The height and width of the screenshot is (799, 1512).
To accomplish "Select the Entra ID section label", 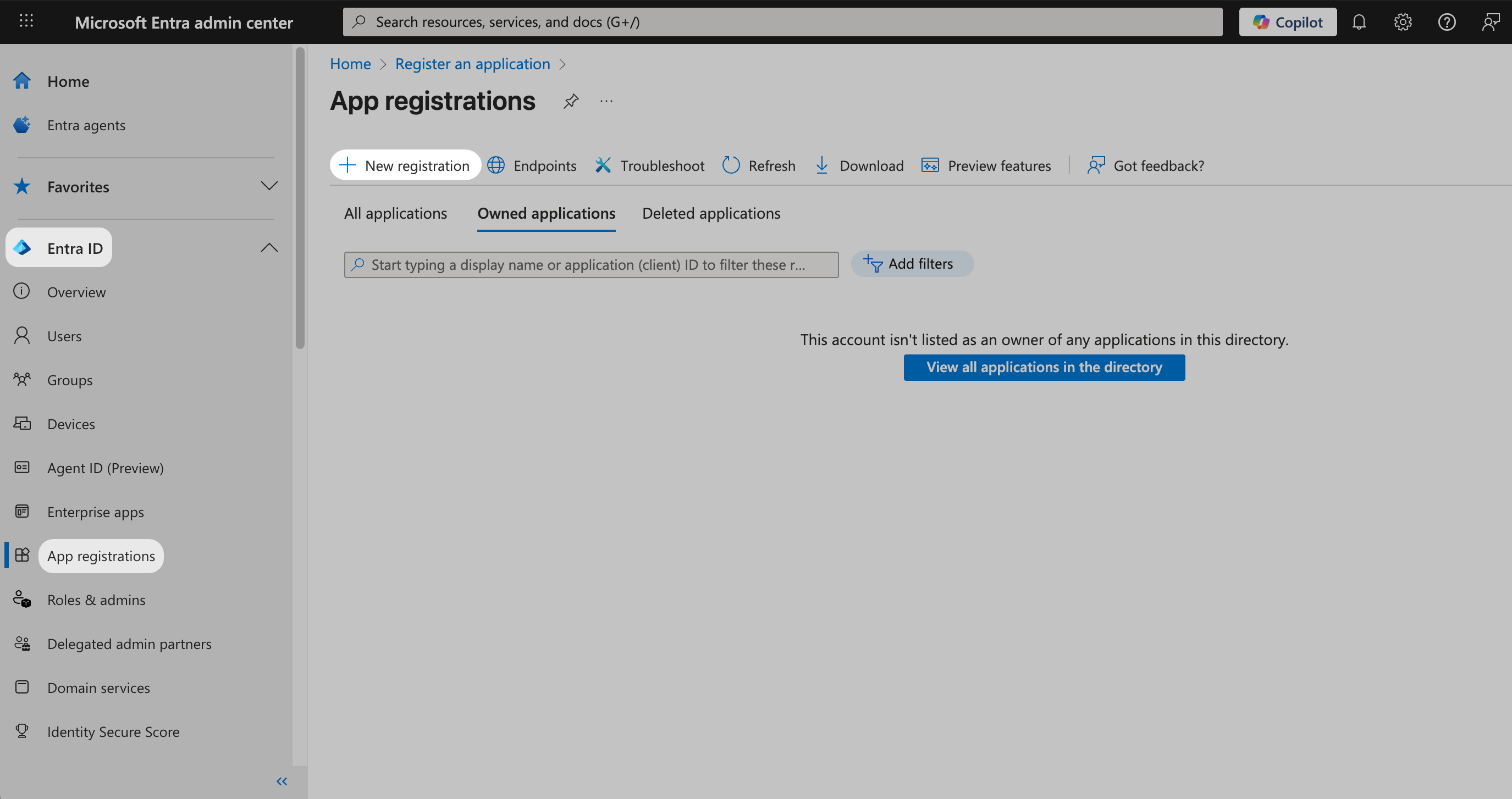I will [75, 248].
